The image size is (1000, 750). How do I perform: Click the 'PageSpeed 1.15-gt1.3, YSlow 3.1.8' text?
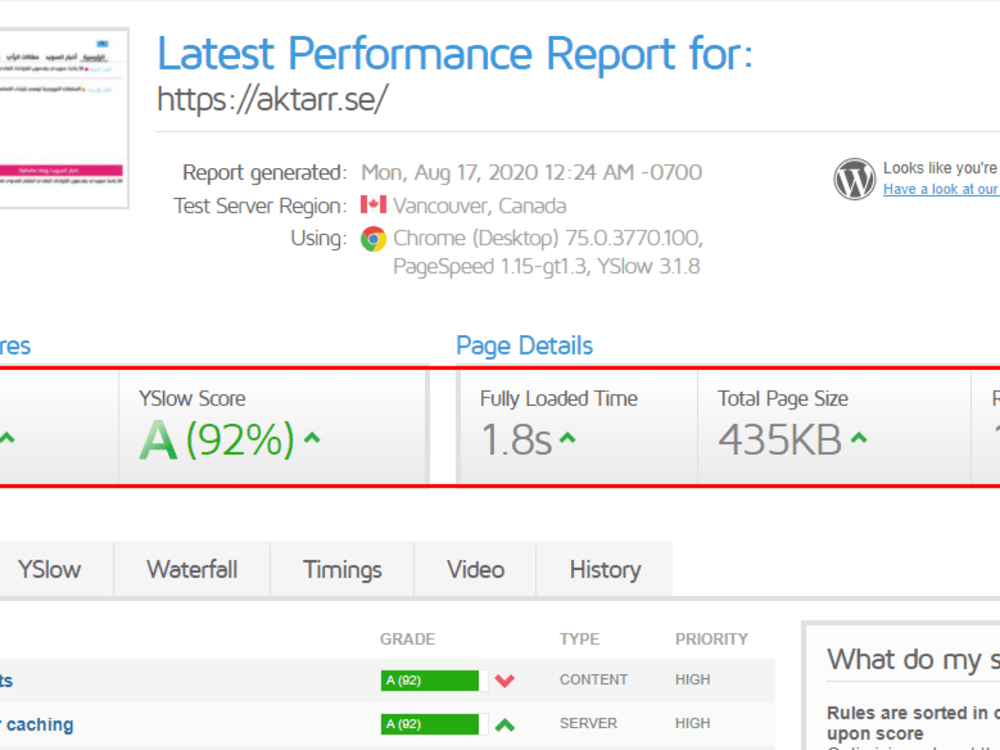tap(547, 266)
